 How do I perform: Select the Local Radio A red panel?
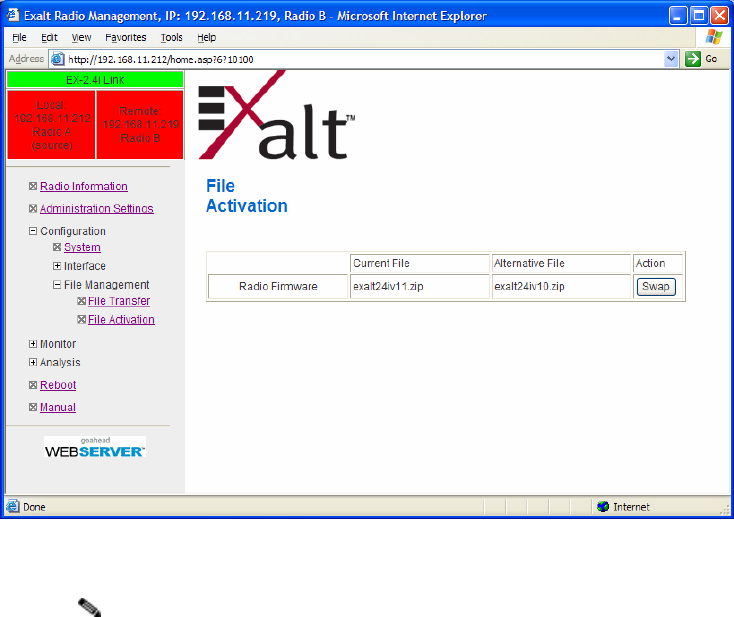tap(51, 125)
